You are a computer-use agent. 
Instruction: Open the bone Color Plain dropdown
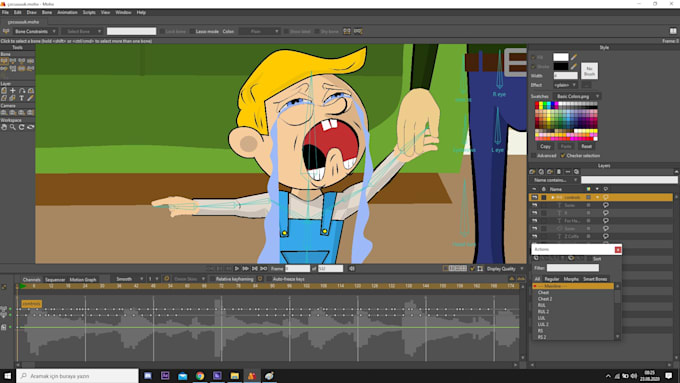pos(259,31)
